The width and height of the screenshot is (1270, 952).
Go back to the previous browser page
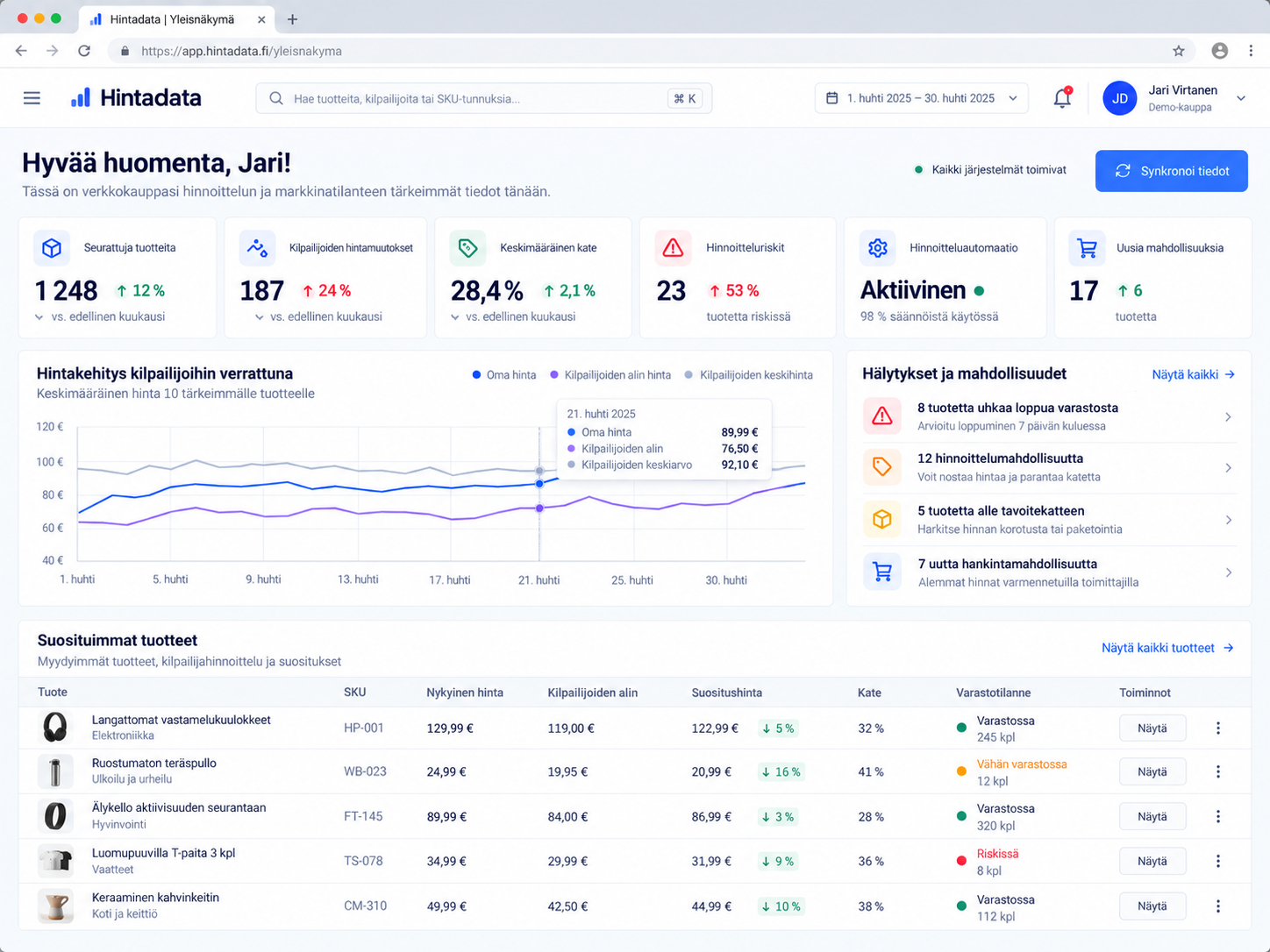pos(21,51)
